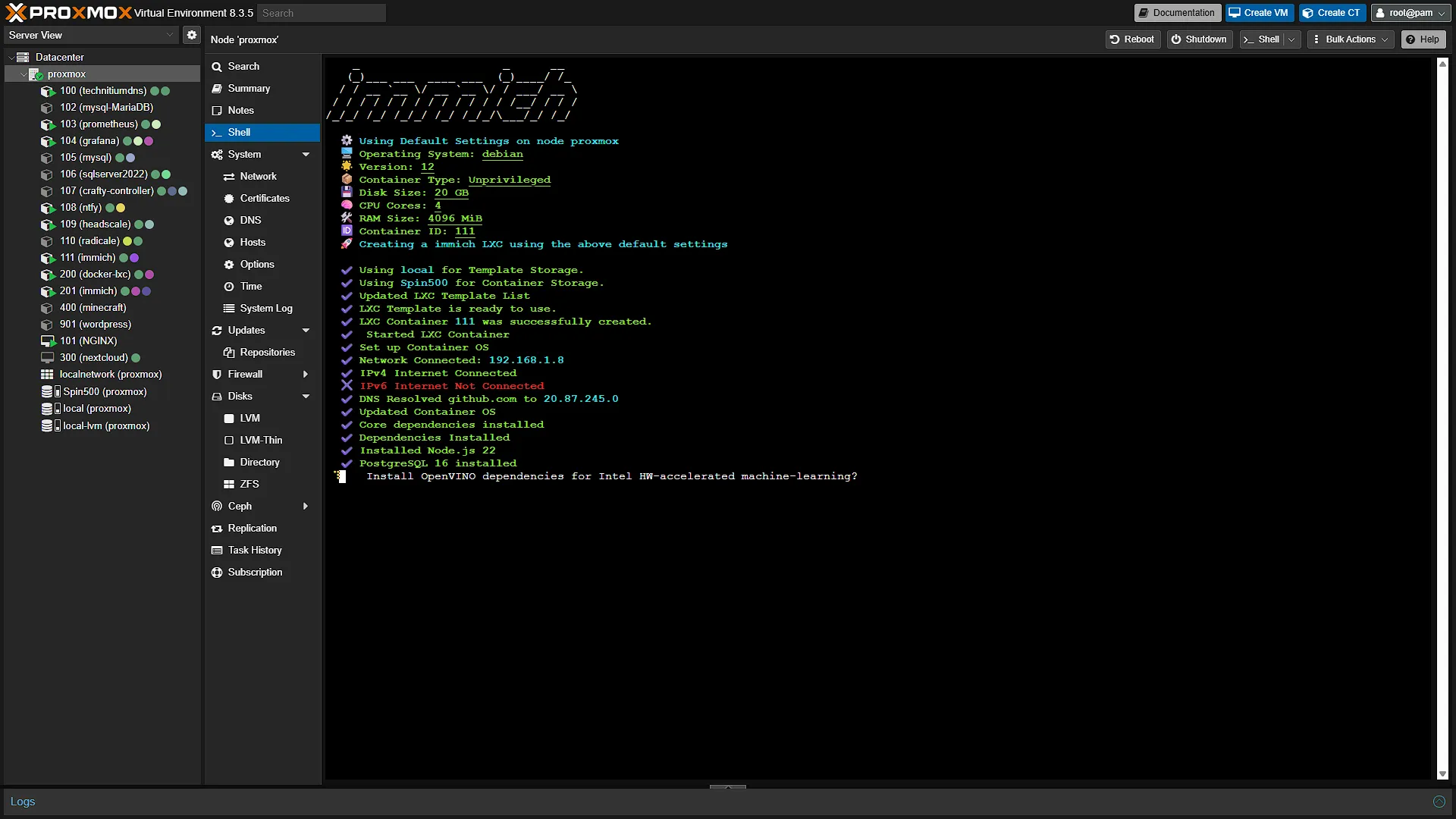Expand the Logs panel
Viewport: 1456px width, 819px height.
pyautogui.click(x=1439, y=802)
